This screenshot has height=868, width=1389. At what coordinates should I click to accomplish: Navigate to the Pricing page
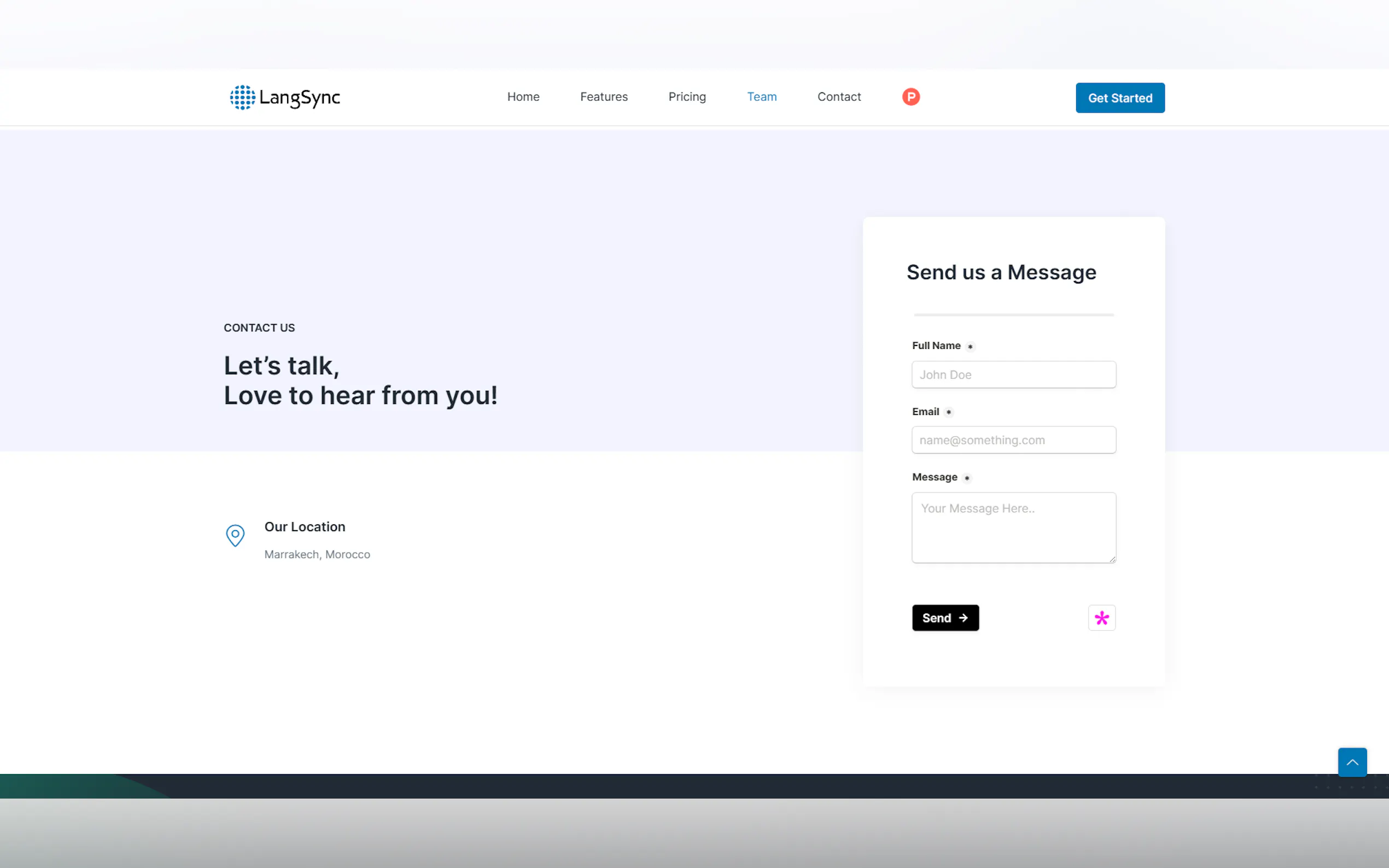click(687, 96)
